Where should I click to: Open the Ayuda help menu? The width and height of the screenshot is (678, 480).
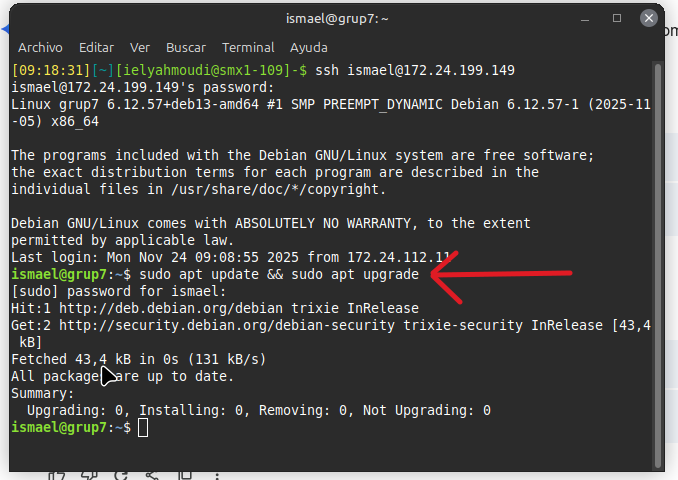(309, 47)
